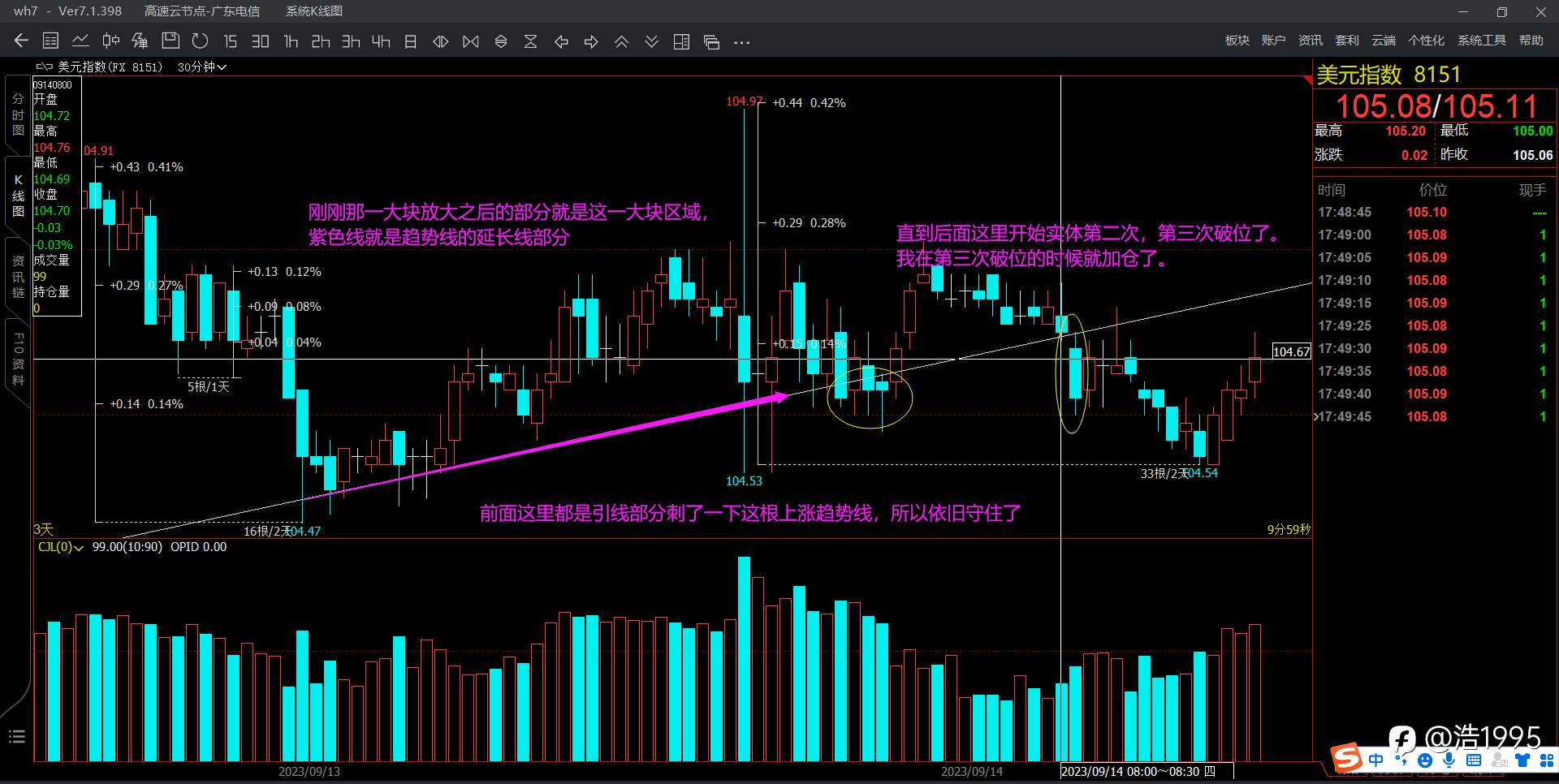Open the 云端 menu
The height and width of the screenshot is (784, 1559).
click(x=1384, y=41)
